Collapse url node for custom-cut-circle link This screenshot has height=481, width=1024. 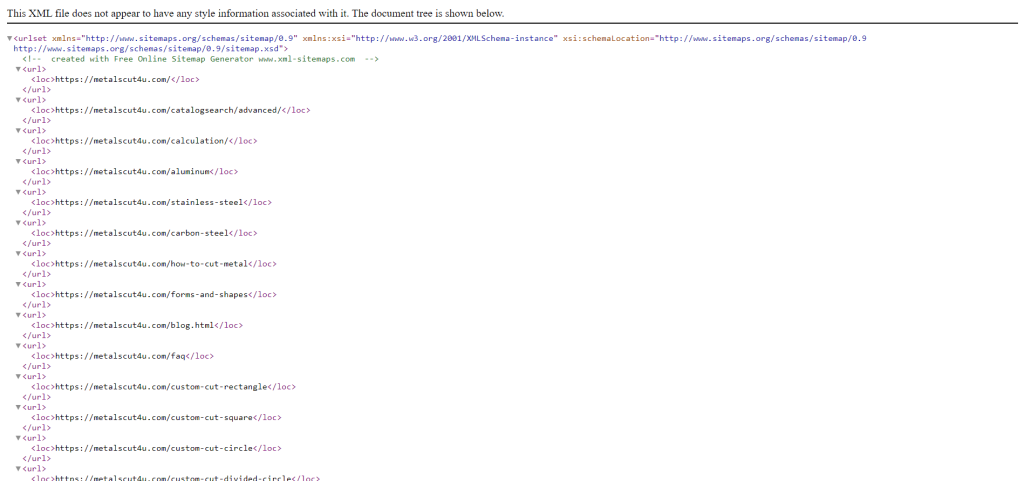pos(19,438)
